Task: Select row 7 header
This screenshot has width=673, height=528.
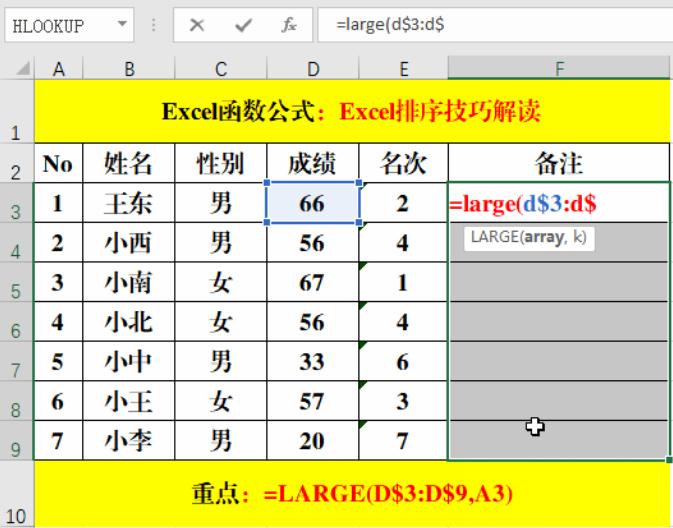Action: [16, 361]
